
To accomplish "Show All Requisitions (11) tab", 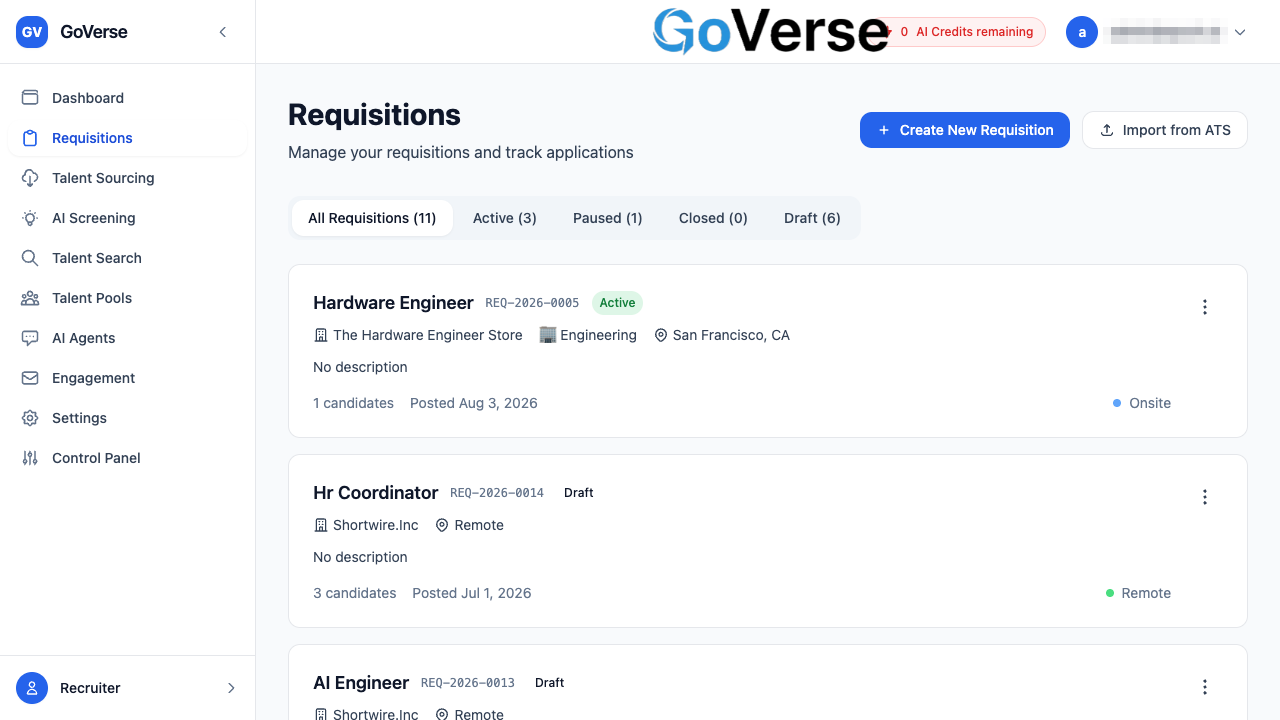I will 372,218.
